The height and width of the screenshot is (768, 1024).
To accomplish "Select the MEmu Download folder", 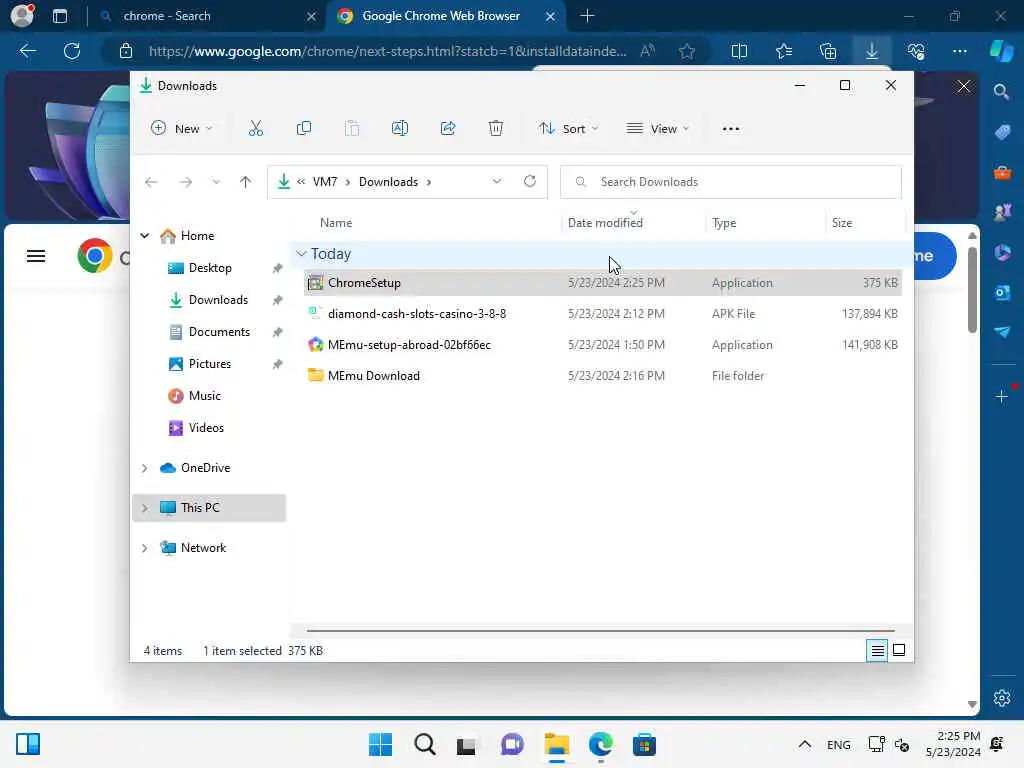I will pos(603,376).
